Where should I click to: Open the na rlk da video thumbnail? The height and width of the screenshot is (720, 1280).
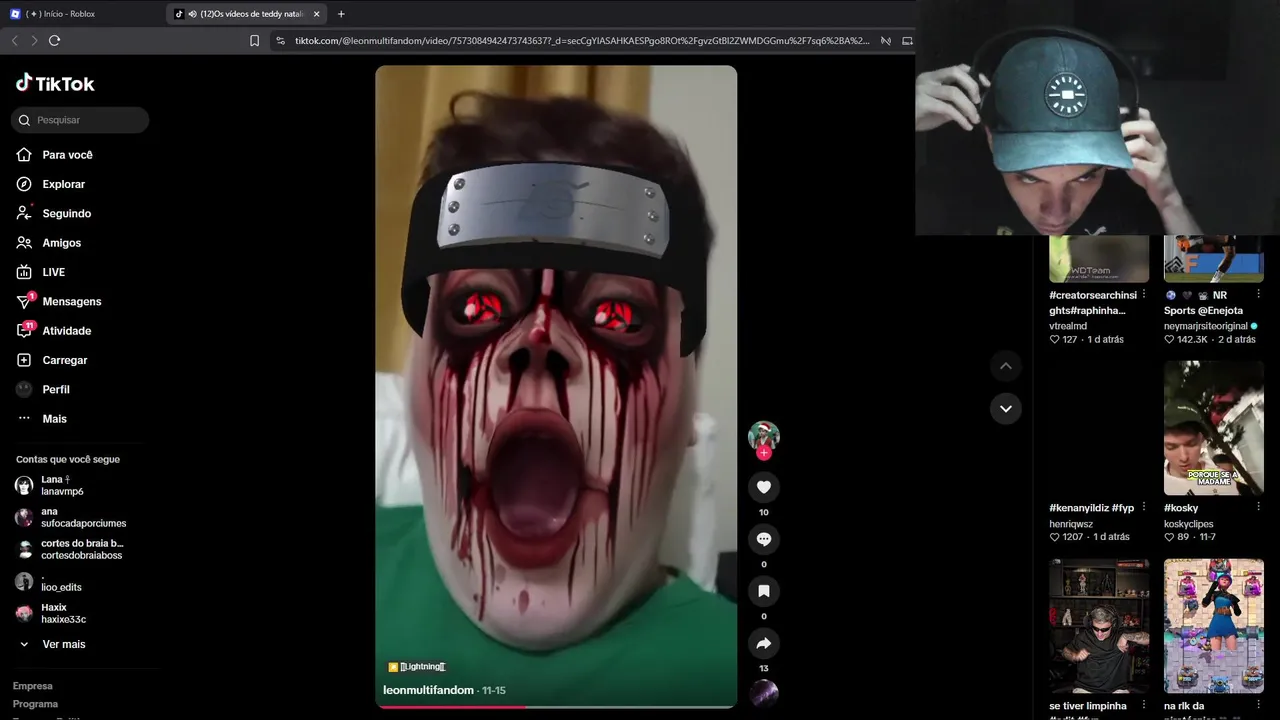[1214, 626]
